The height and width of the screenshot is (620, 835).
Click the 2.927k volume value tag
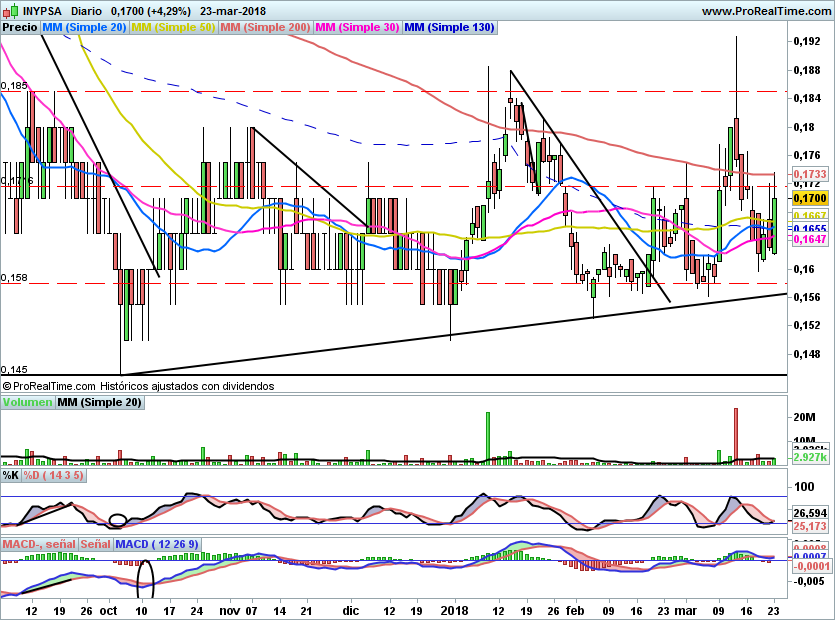tap(810, 457)
